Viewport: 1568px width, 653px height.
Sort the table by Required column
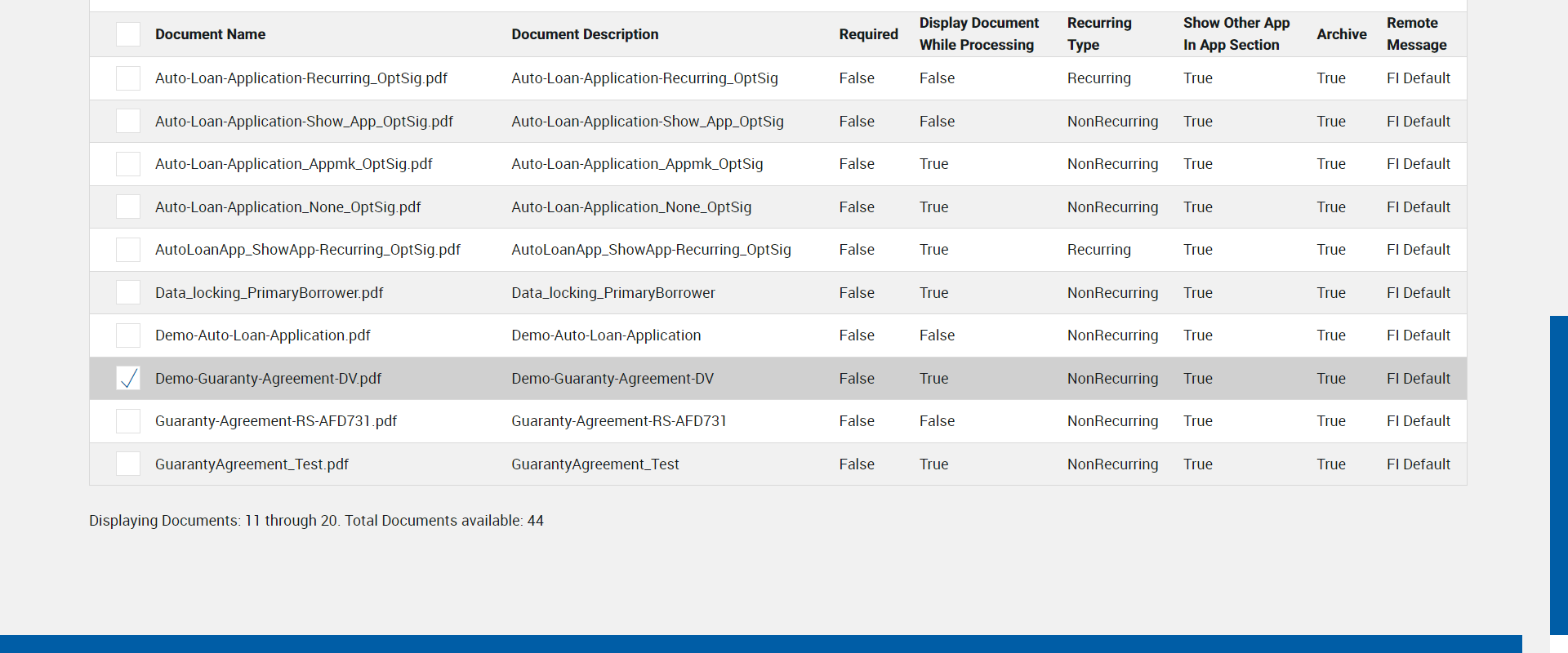[868, 34]
